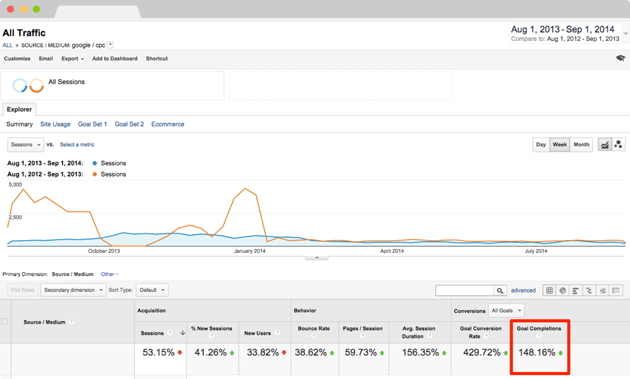630x379 pixels.
Task: Click inside the table search field
Action: 464,290
